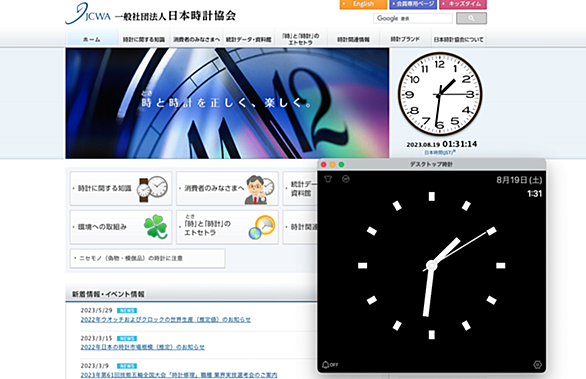Click the magnifier search button
586x379 pixels.
(471, 18)
